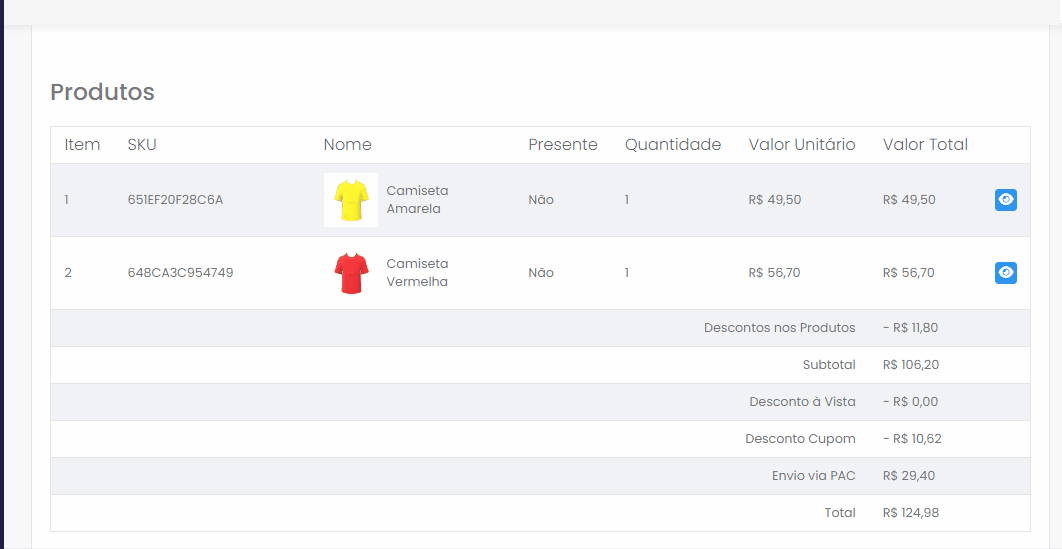1062x549 pixels.
Task: Click the Total amount R$ 124,98
Action: 911,512
